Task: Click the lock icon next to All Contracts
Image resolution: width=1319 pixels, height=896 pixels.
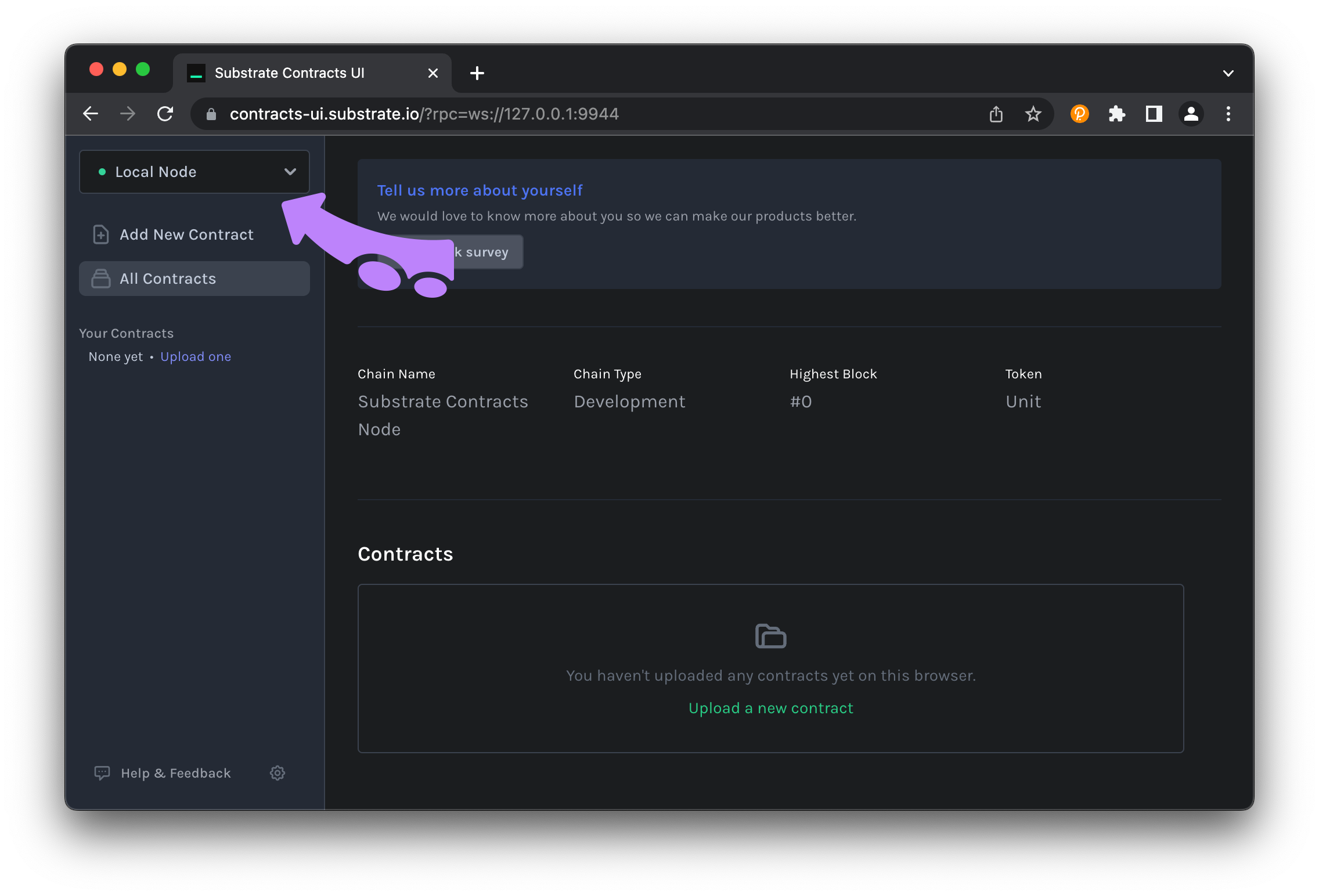Action: pos(100,278)
